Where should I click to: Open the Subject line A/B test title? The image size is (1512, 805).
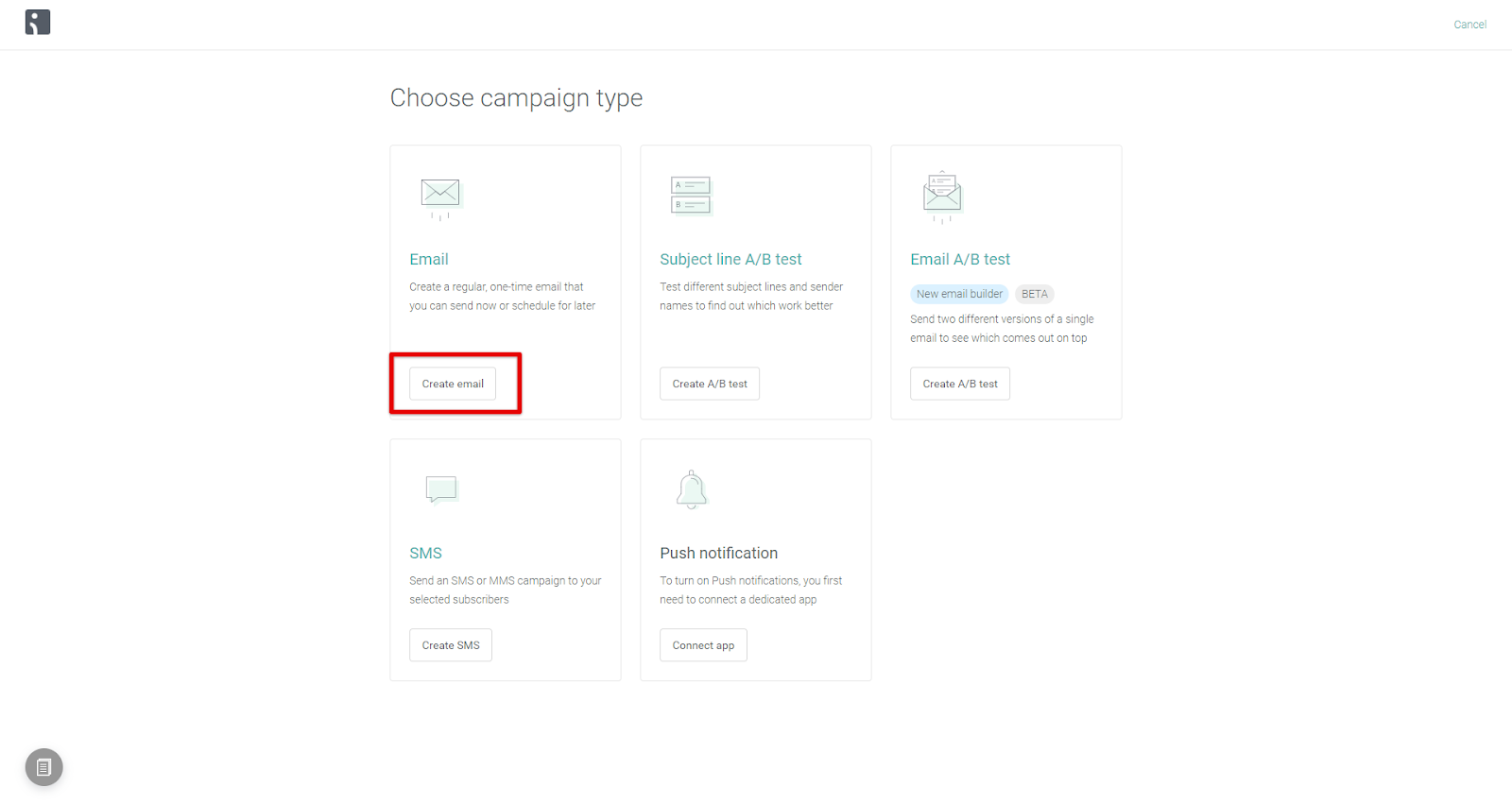coord(730,259)
